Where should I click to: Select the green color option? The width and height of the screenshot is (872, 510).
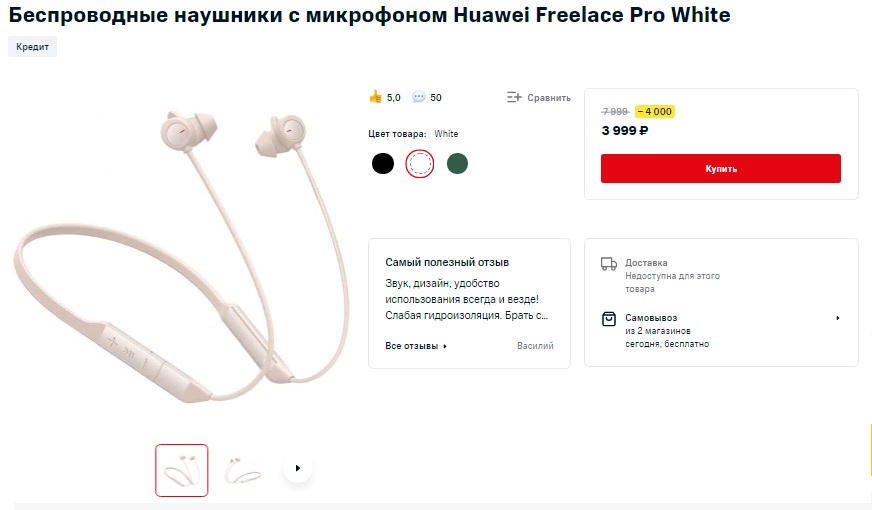(x=457, y=164)
